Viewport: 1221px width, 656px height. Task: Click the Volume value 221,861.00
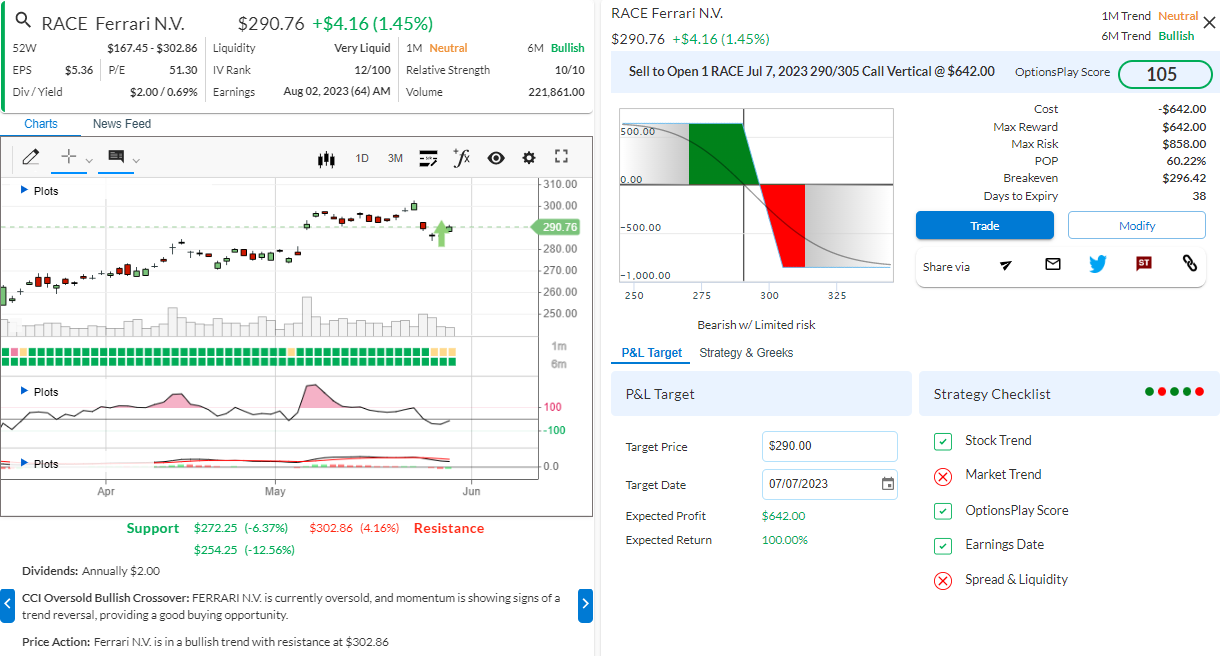pyautogui.click(x=556, y=92)
